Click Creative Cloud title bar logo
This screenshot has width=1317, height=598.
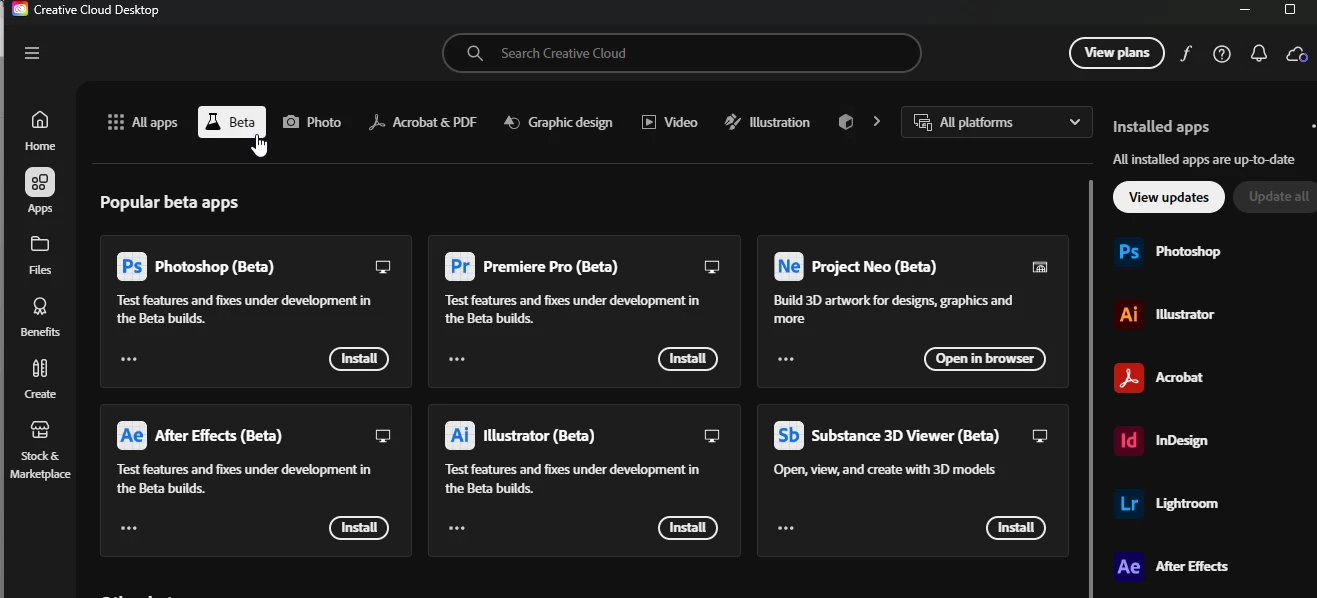pyautogui.click(x=20, y=10)
